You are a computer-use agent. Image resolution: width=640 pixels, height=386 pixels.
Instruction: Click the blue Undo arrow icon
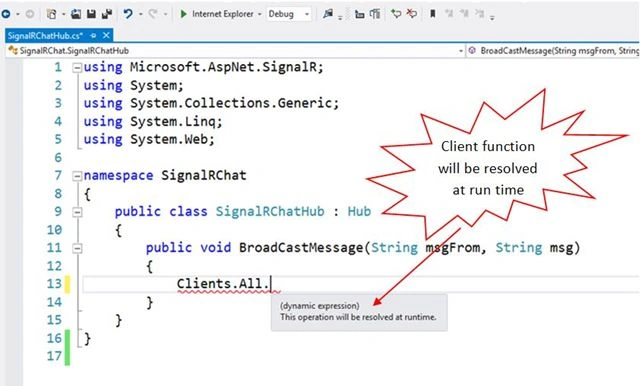click(x=128, y=14)
